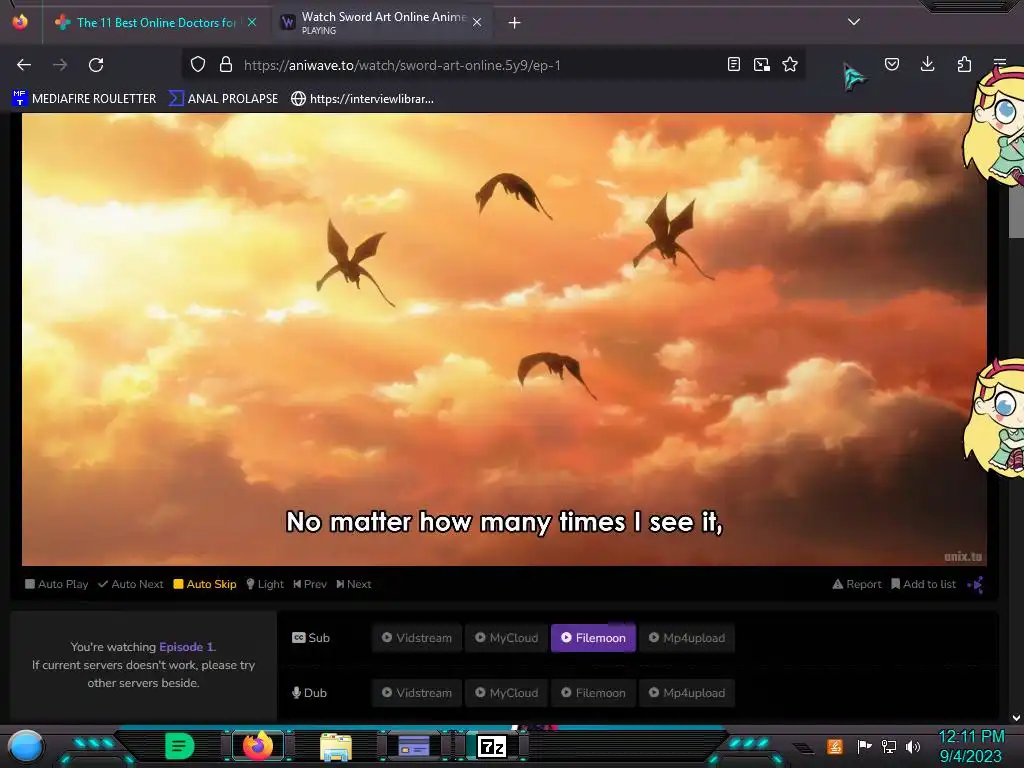Go to previous episode with Prev

310,584
